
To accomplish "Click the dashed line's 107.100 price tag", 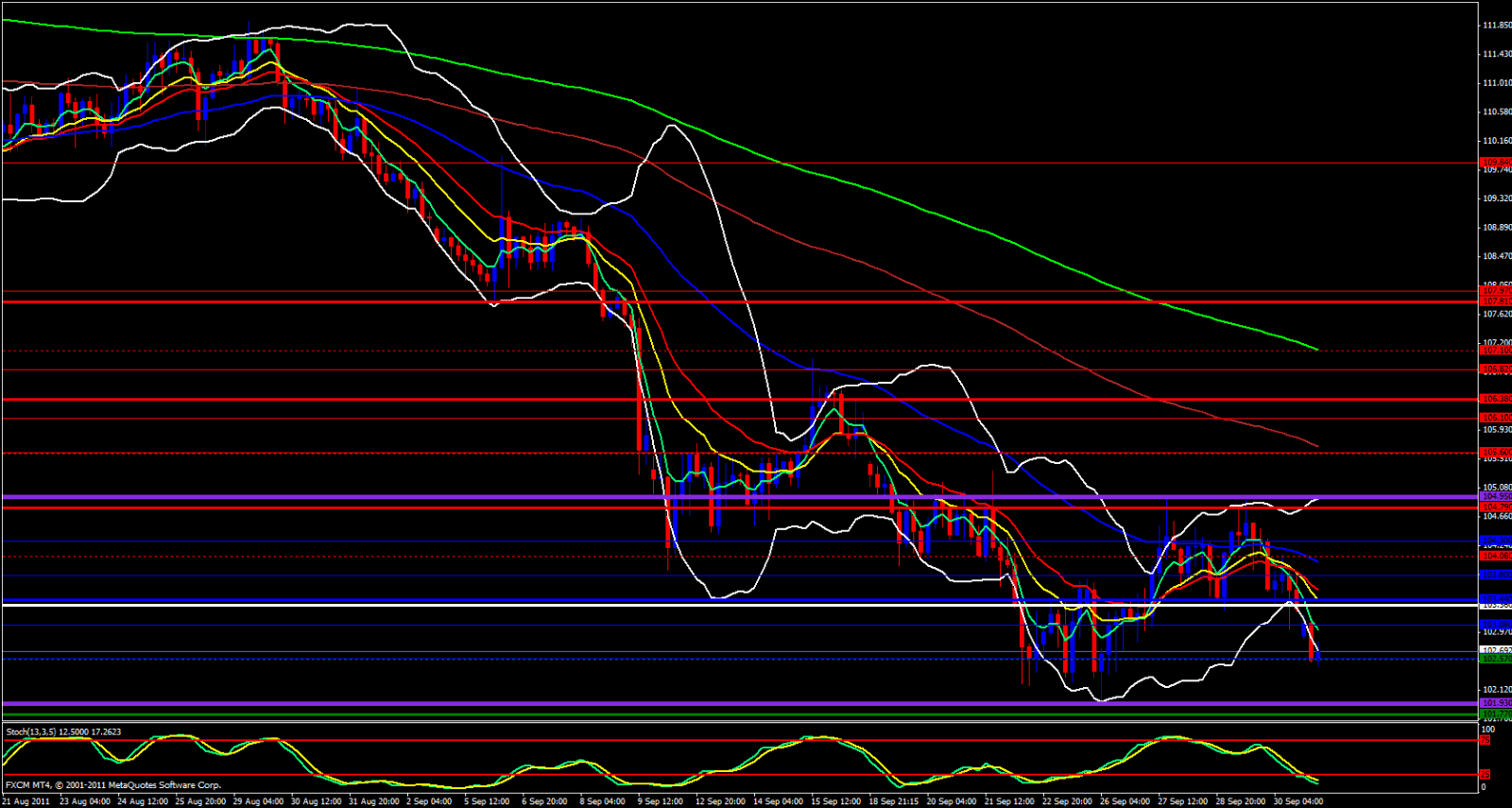I will (x=1495, y=351).
